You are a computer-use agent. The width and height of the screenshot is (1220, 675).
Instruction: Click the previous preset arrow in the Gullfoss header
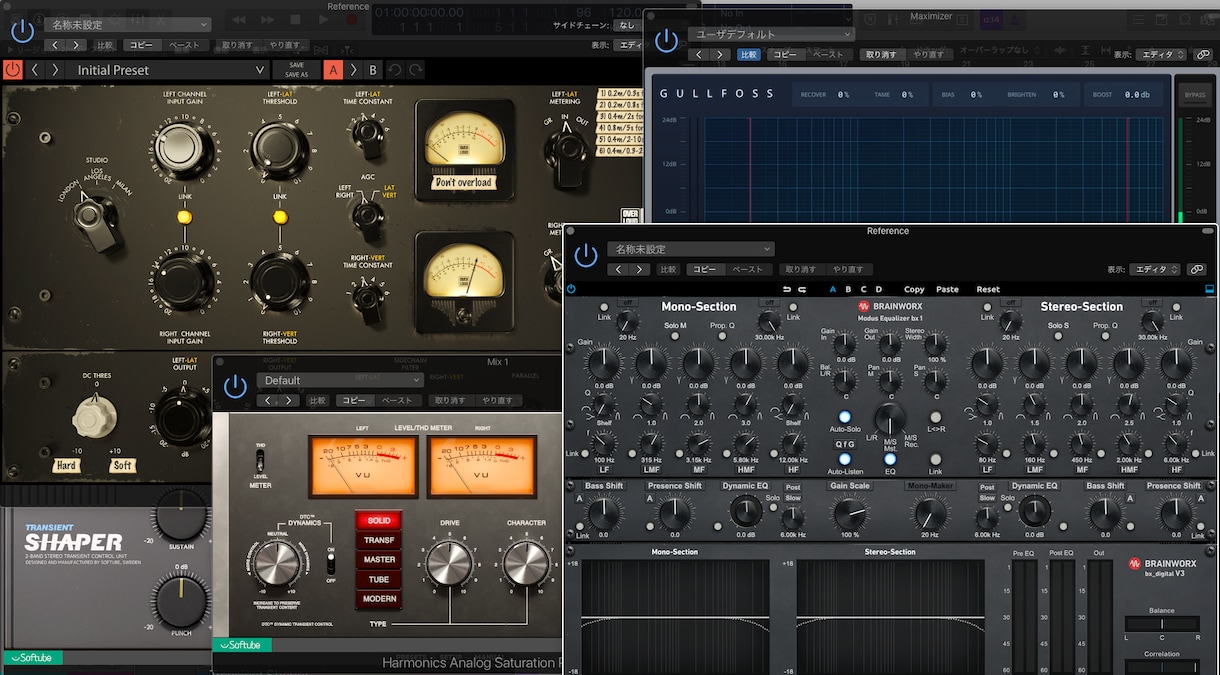[698, 54]
